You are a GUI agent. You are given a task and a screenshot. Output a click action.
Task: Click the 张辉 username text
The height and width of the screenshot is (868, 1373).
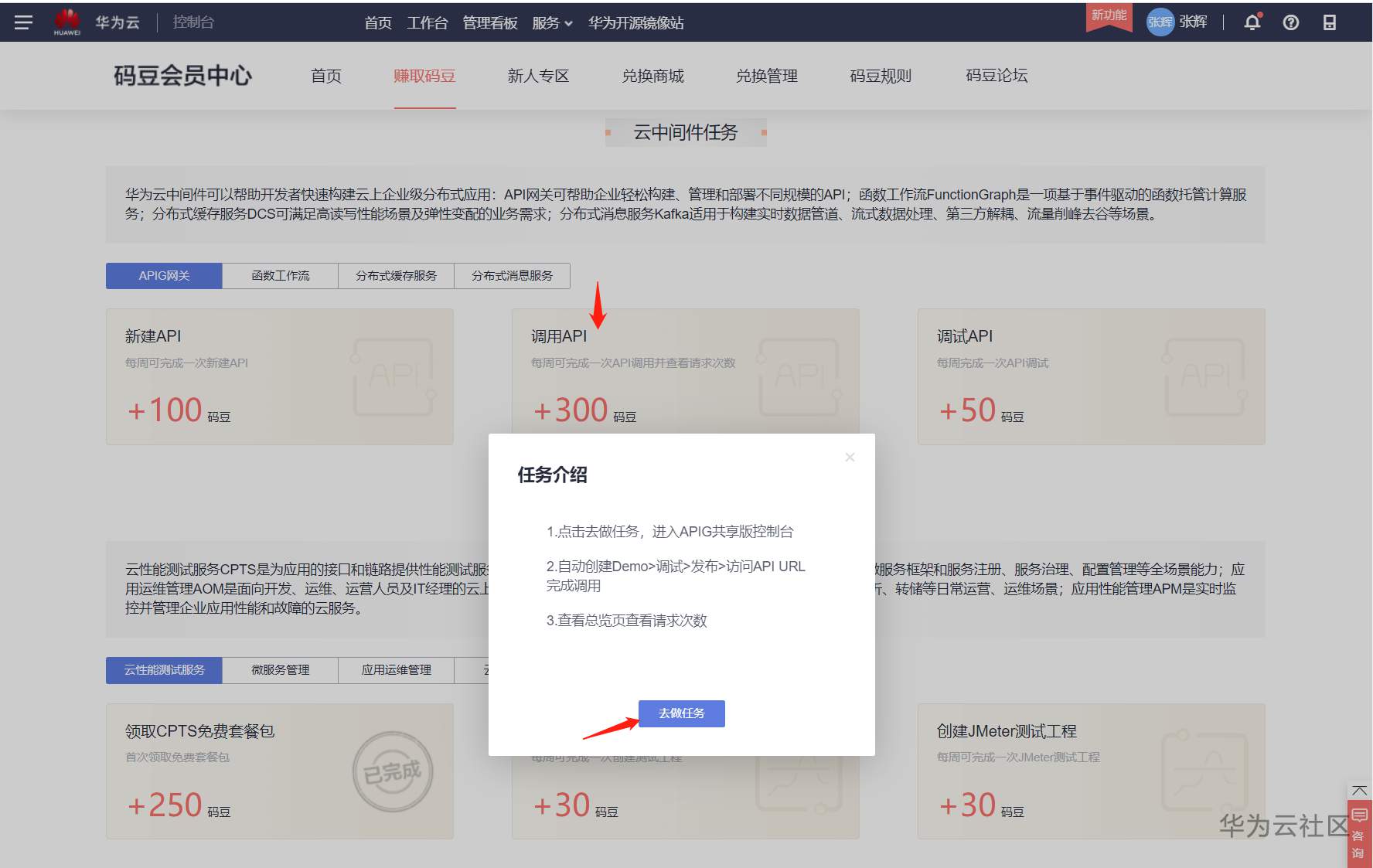coord(1193,22)
